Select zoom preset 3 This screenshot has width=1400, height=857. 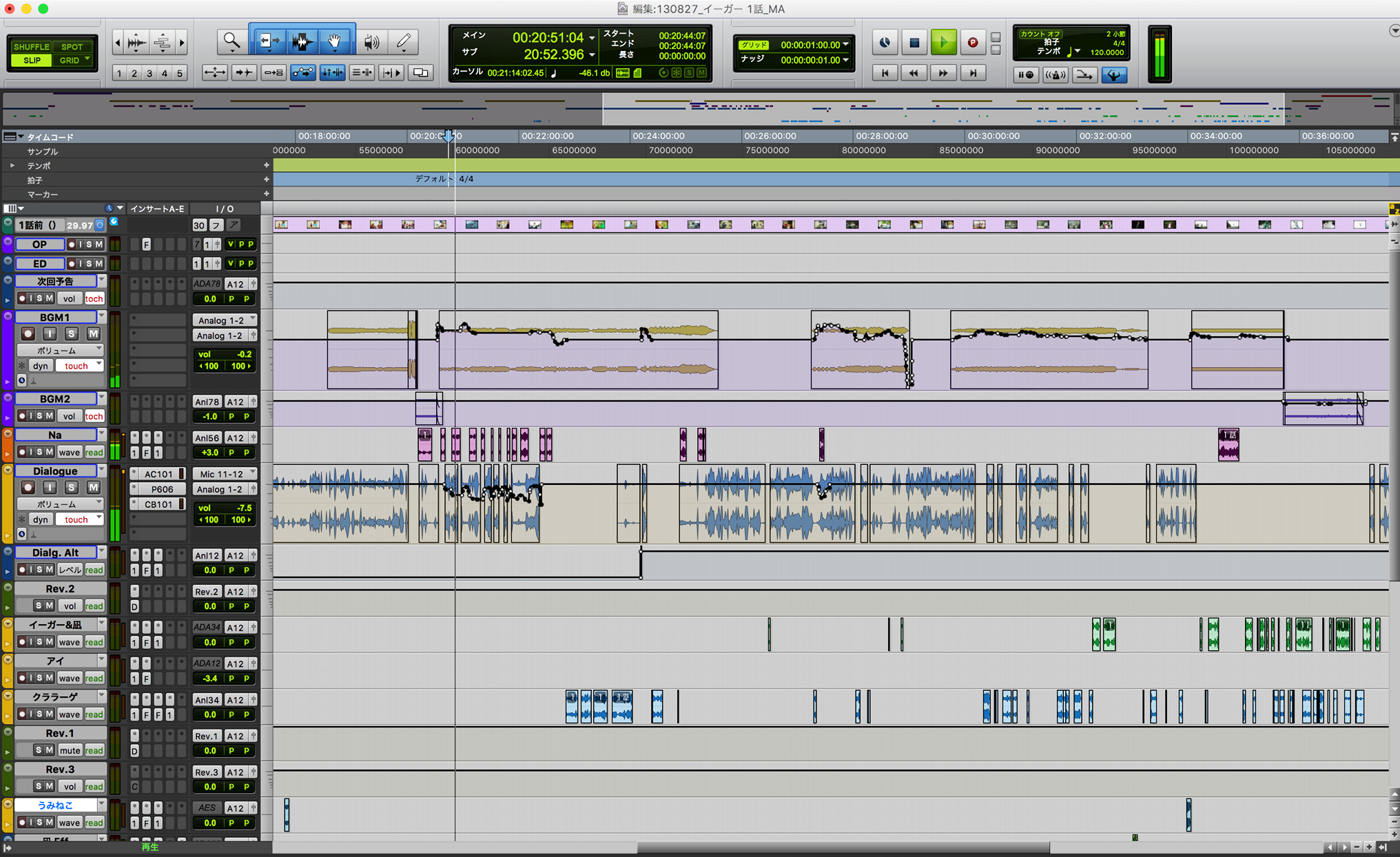pyautogui.click(x=149, y=74)
